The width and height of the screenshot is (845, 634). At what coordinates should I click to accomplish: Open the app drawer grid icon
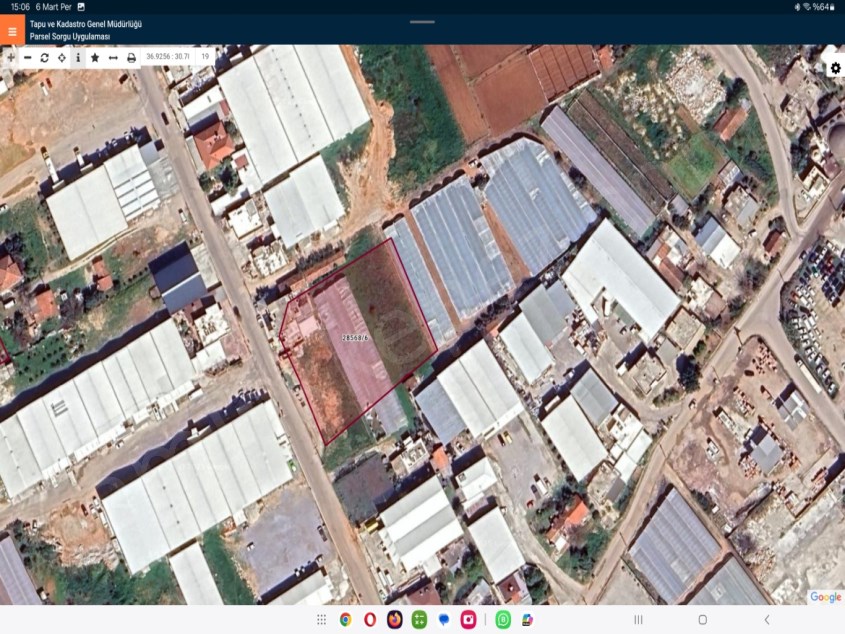coord(321,620)
